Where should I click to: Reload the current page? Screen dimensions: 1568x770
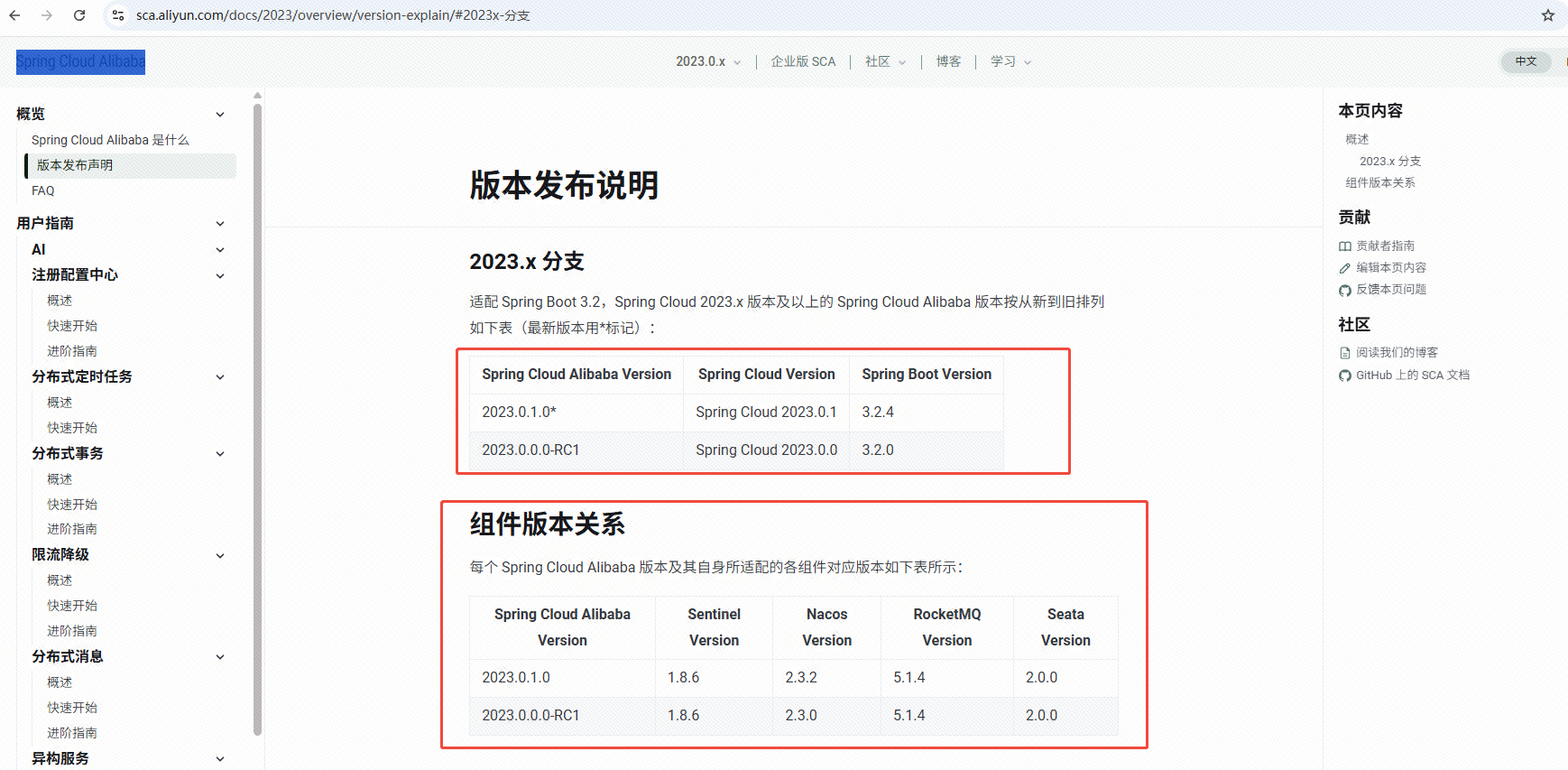pos(79,15)
